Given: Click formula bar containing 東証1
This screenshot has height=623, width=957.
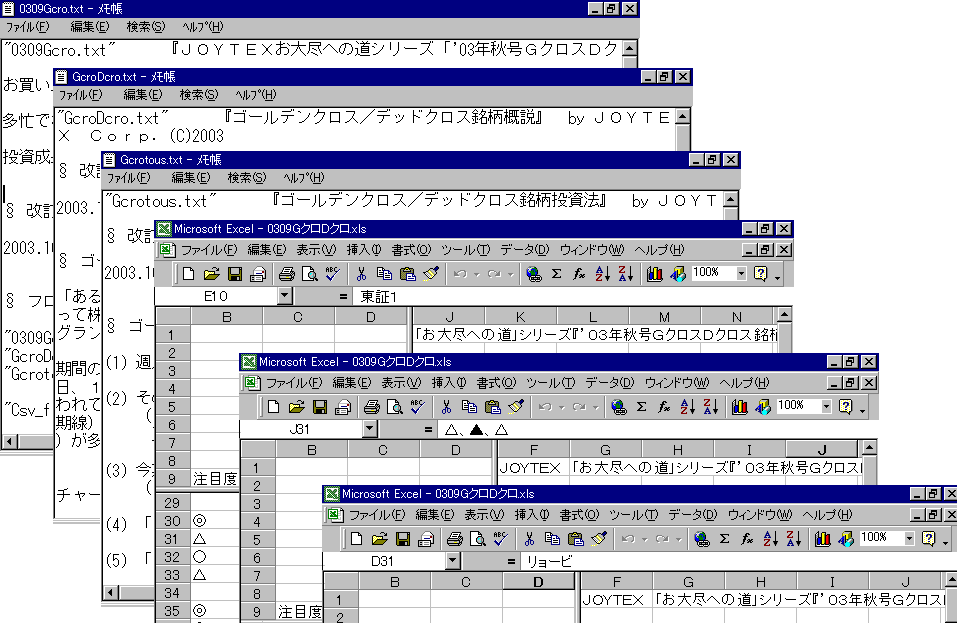Looking at the screenshot, I should coord(571,297).
